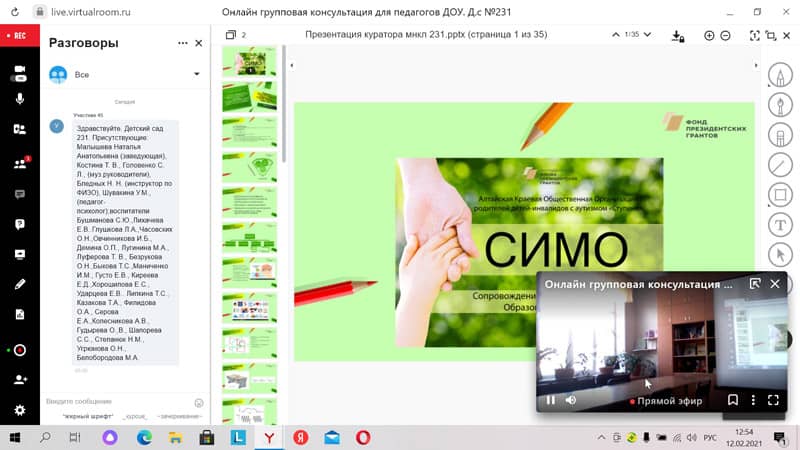Image resolution: width=800 pixels, height=450 pixels.
Task: Close the Разговоры chat panel
Action: (x=199, y=43)
